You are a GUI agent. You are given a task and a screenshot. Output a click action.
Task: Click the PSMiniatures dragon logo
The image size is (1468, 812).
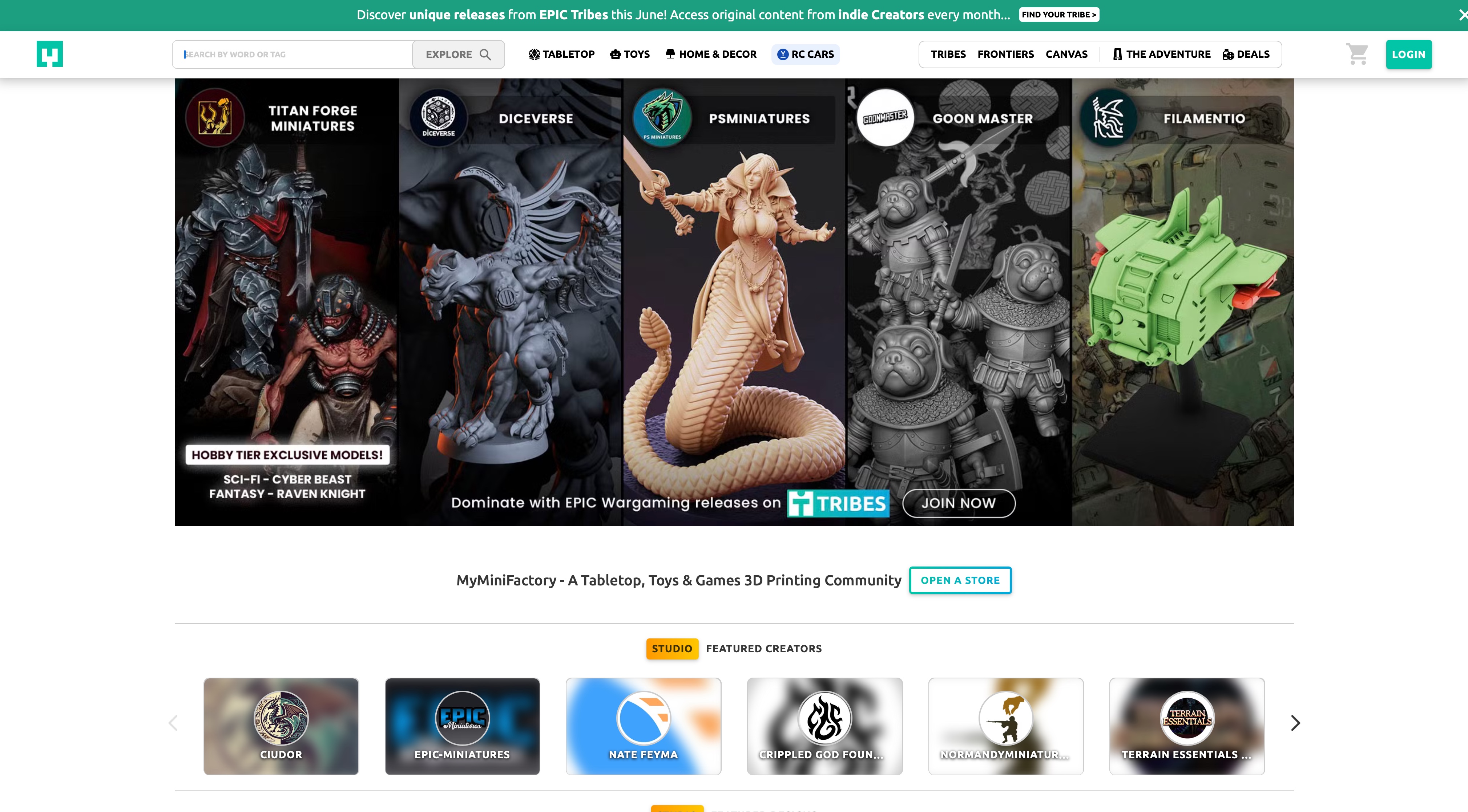[662, 117]
